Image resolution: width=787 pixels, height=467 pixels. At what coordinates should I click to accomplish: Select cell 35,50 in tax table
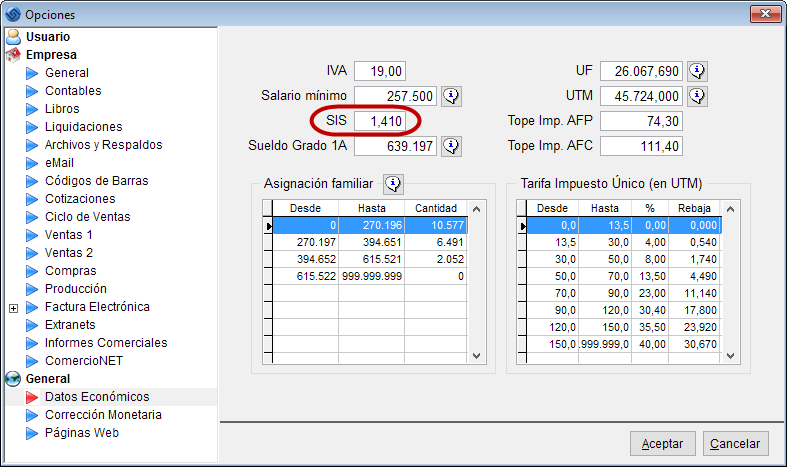click(650, 327)
